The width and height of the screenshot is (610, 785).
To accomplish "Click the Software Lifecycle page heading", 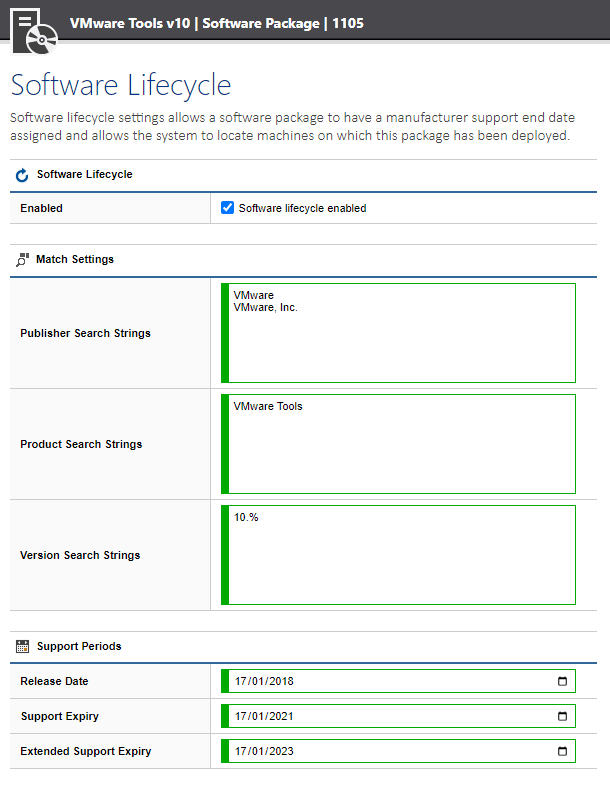I will tap(121, 85).
